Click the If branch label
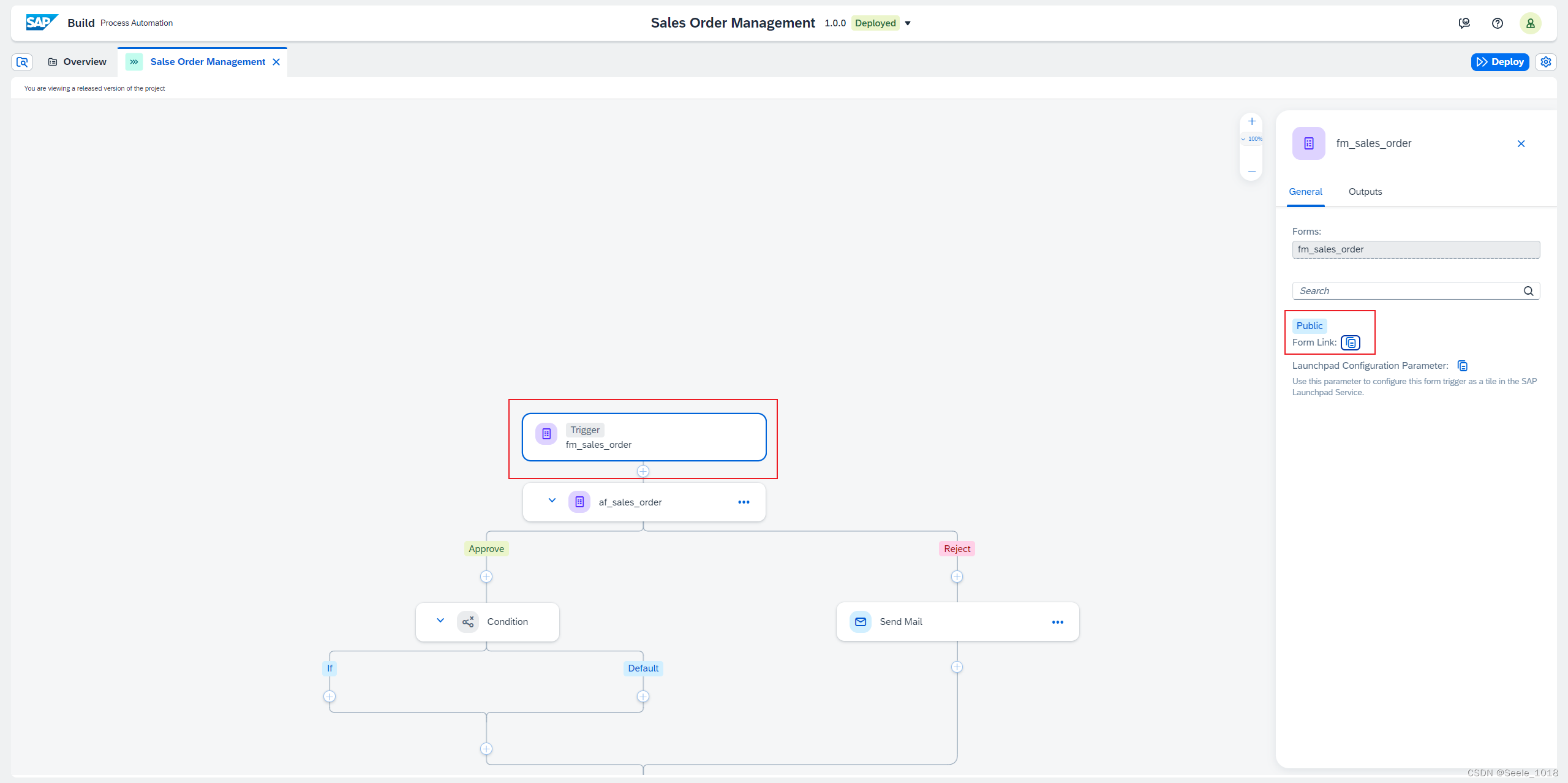Screen dimensions: 1568x783 tap(330, 668)
